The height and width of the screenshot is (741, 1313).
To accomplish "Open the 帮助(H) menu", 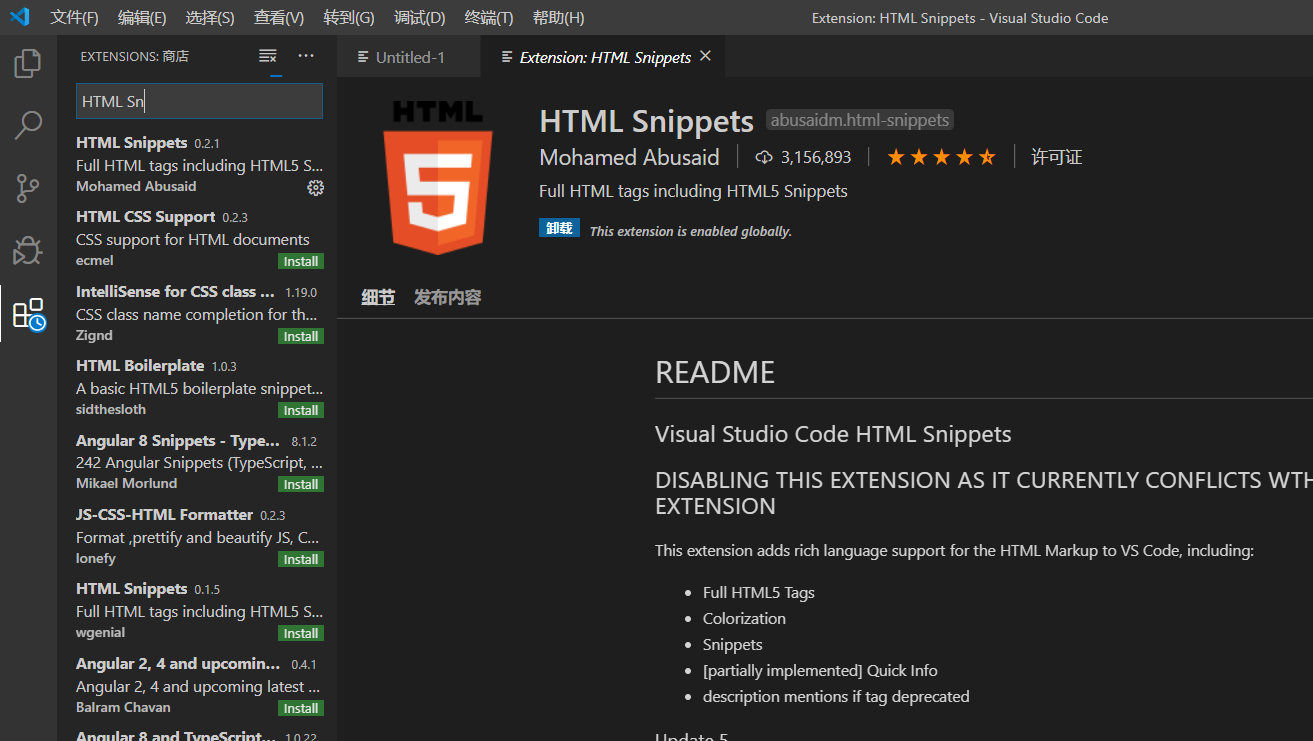I will pyautogui.click(x=559, y=18).
